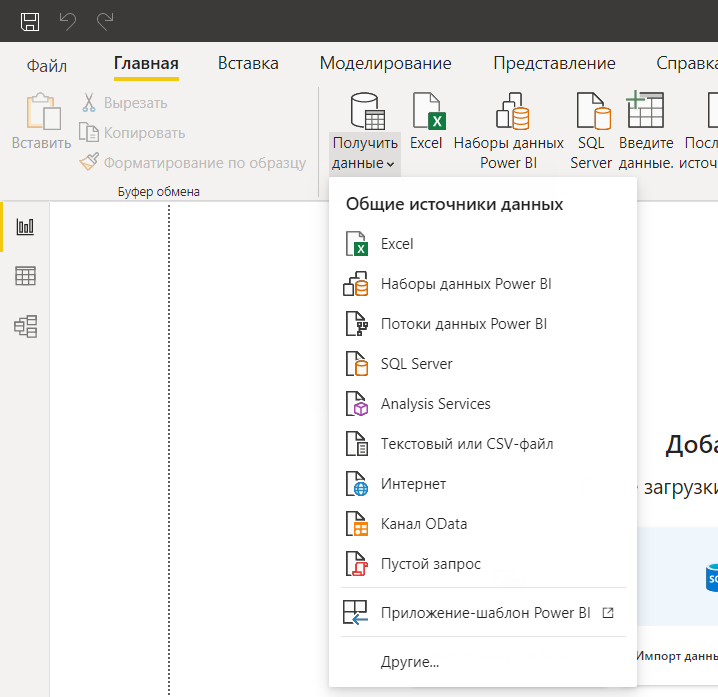Choose Excel from the data sources menu

click(483, 244)
